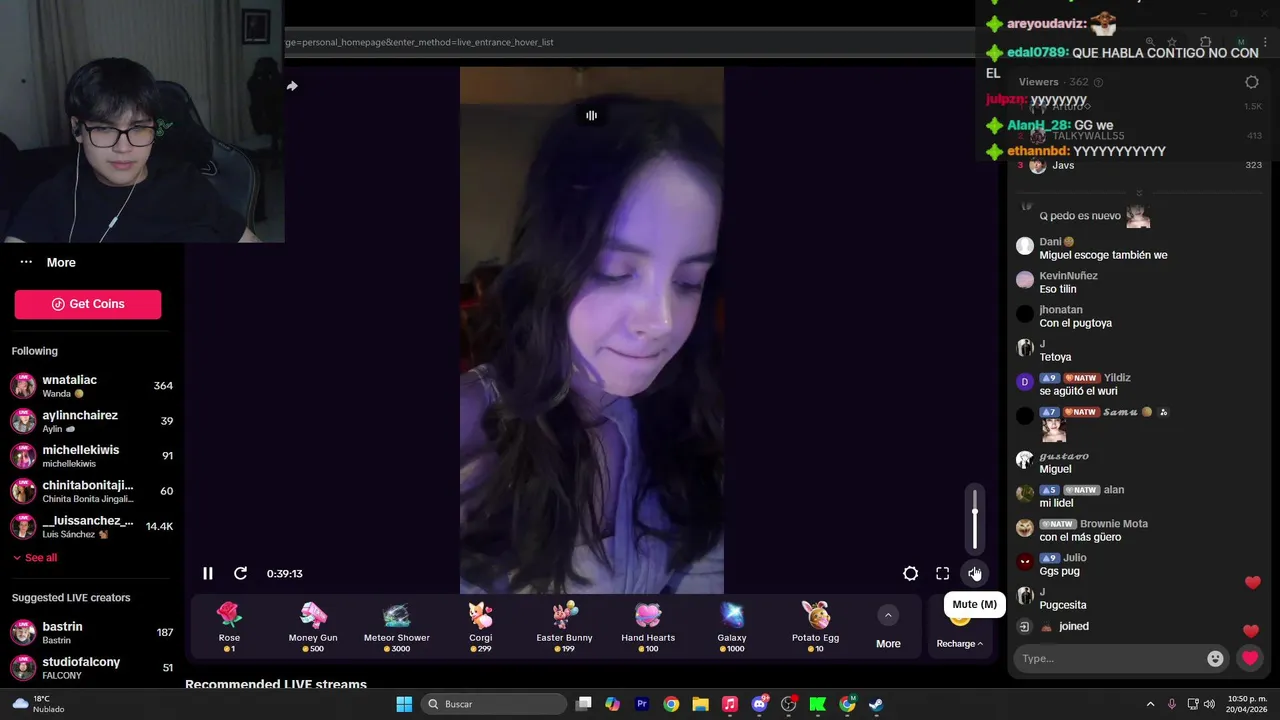
Task: Open the Windows Start menu
Action: (404, 704)
